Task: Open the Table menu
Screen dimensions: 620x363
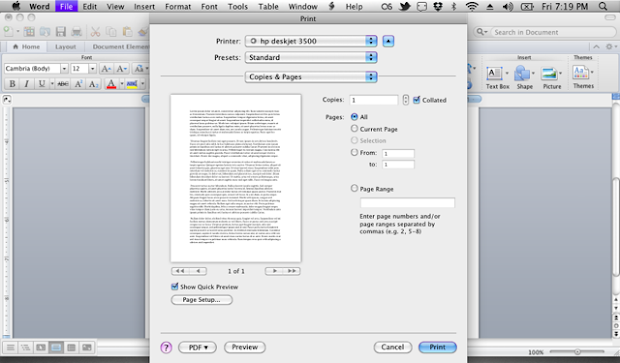Action: pyautogui.click(x=268, y=6)
